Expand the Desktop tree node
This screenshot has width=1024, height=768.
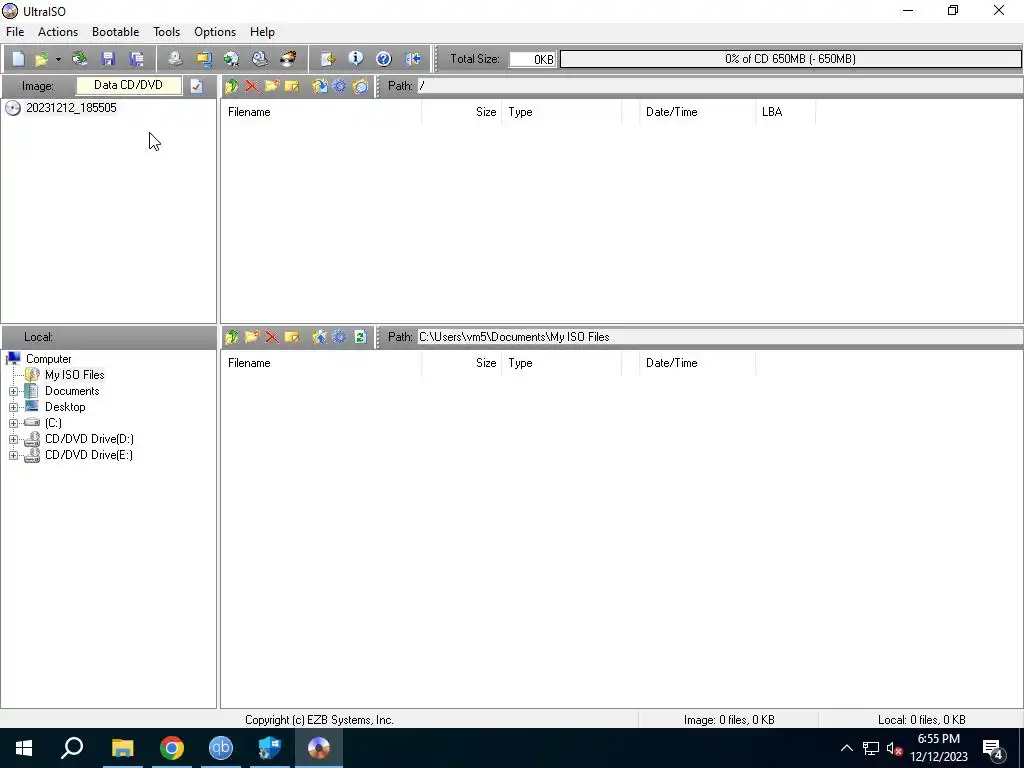point(13,408)
